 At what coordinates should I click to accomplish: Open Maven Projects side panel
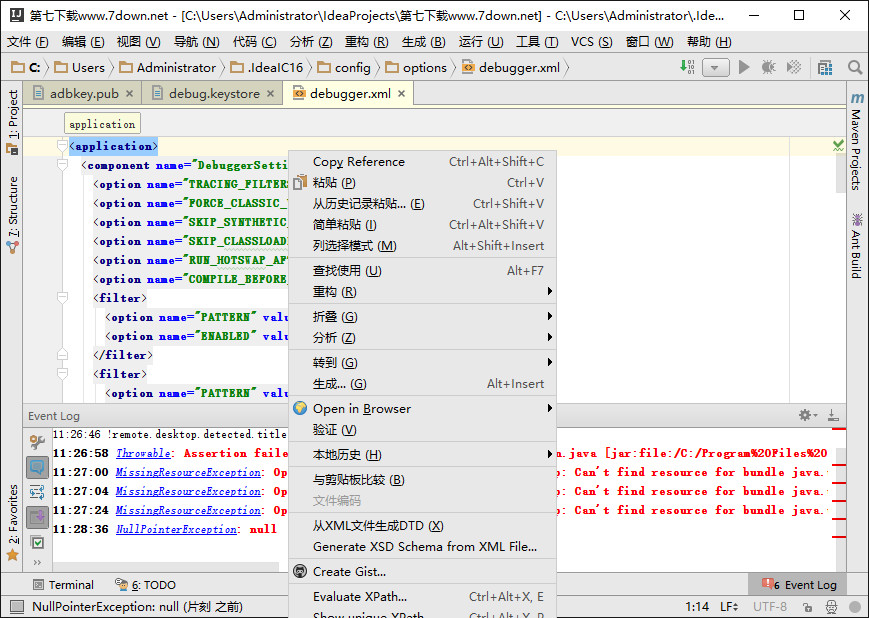[857, 141]
